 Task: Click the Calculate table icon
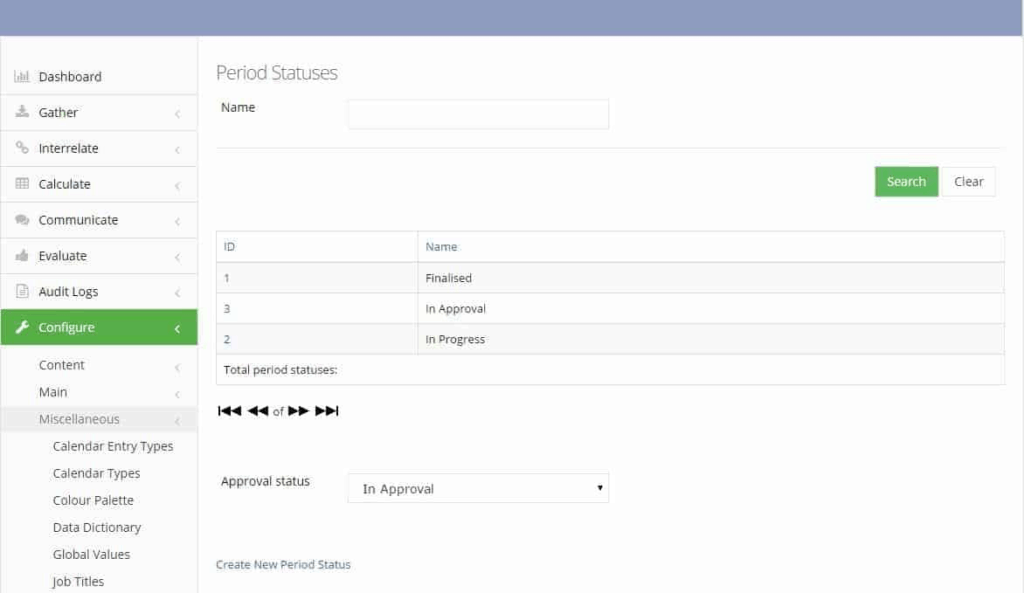click(22, 184)
